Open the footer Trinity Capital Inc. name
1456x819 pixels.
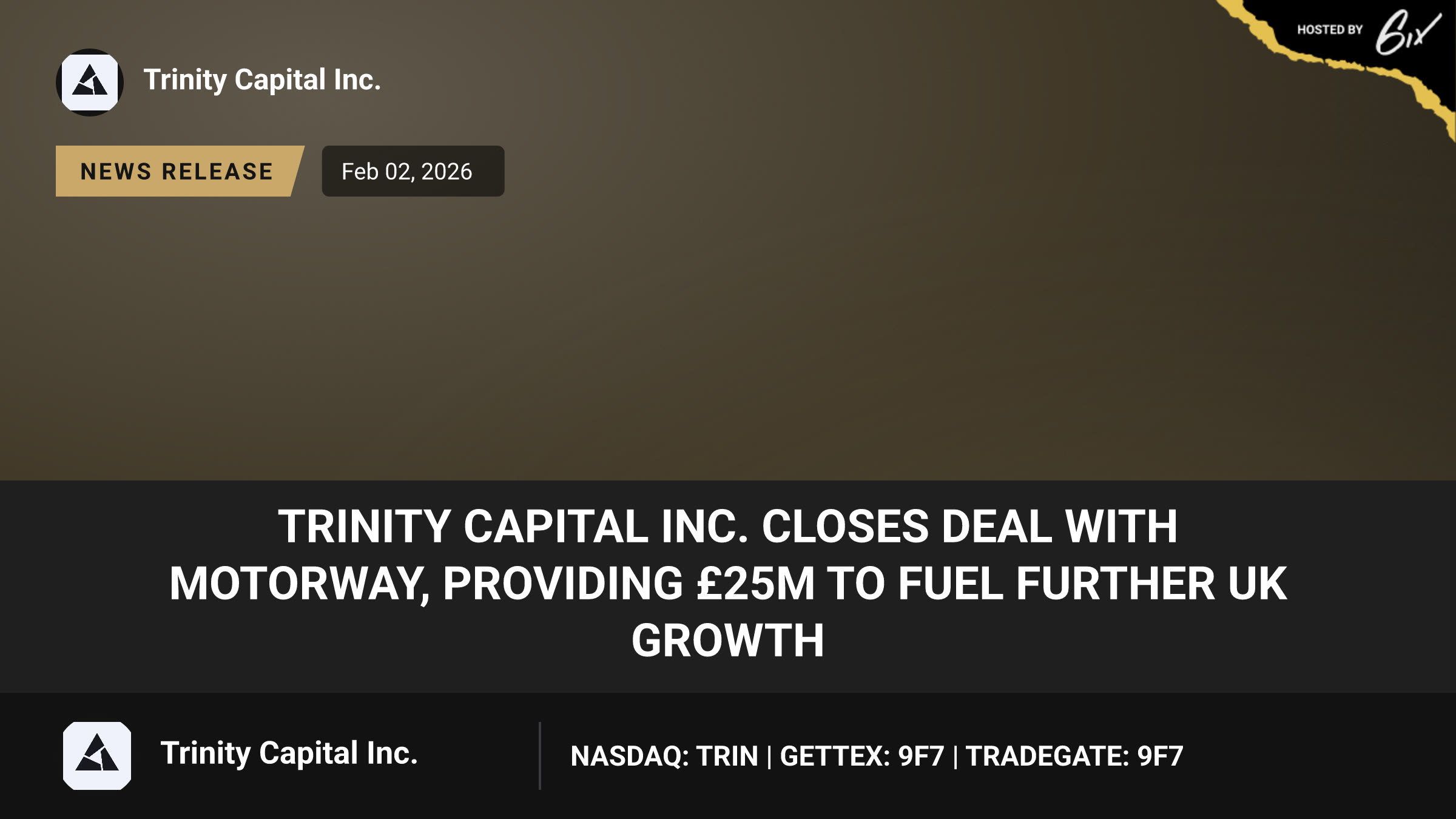[x=289, y=753]
